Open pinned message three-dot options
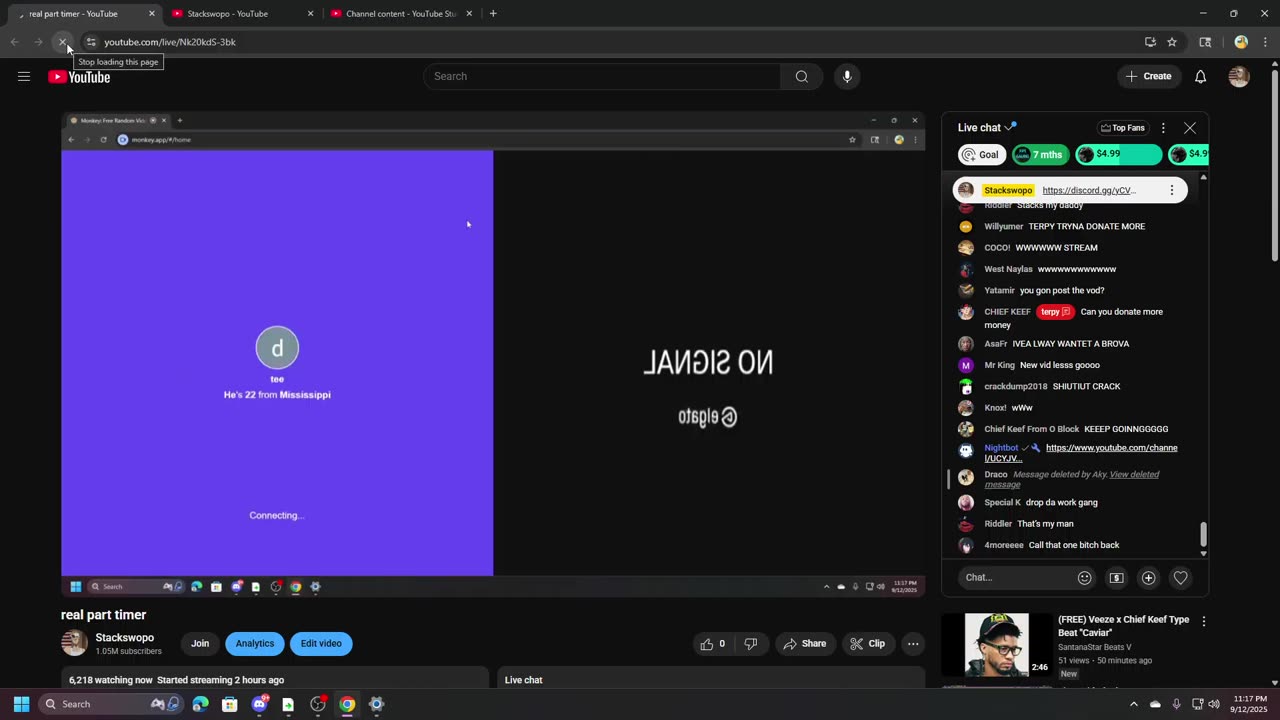Viewport: 1280px width, 720px height. coord(1172,190)
